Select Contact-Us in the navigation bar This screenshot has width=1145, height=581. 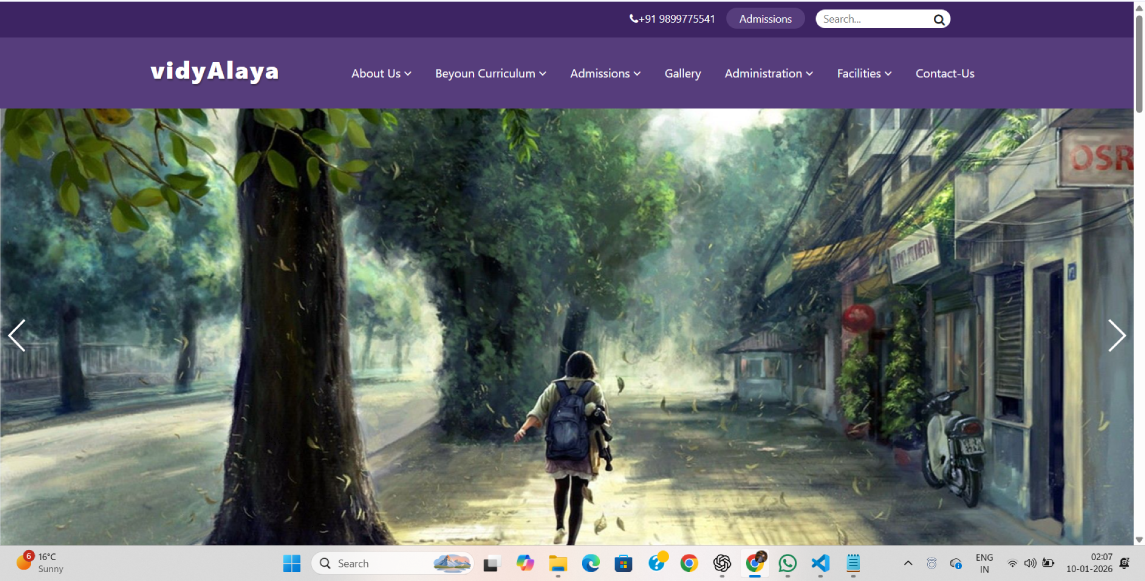(944, 74)
